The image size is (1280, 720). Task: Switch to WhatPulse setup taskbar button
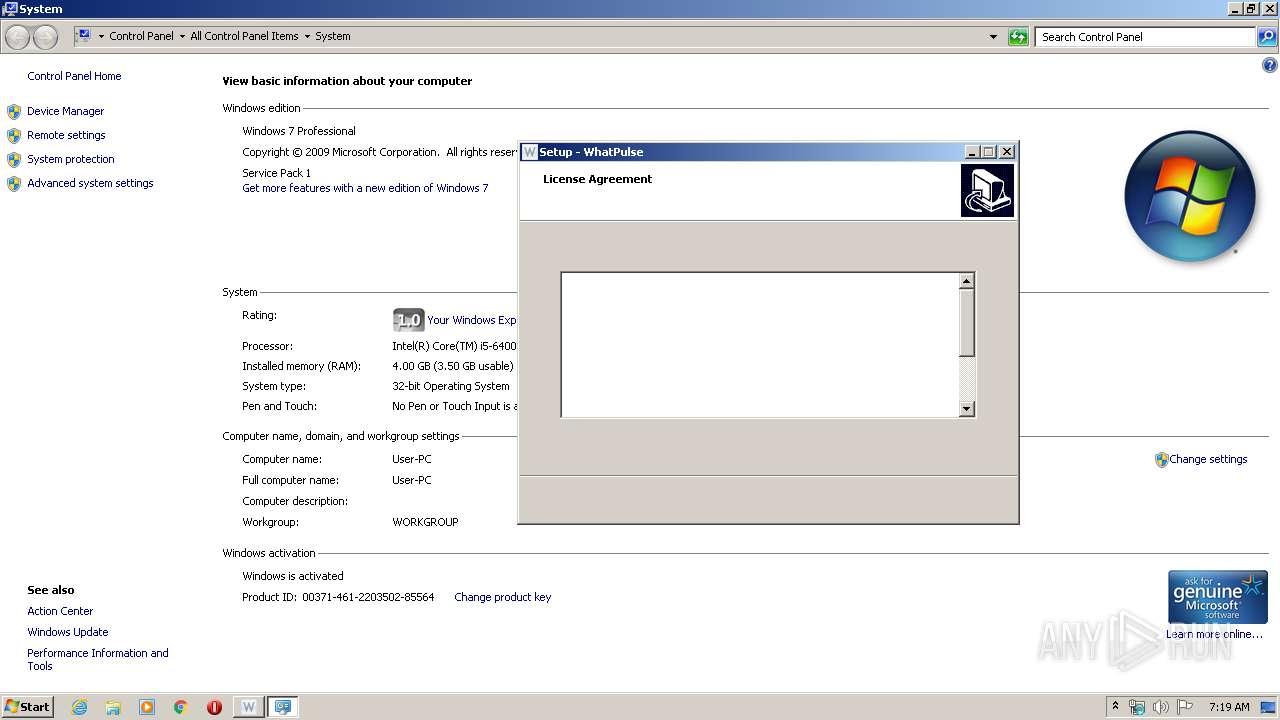pyautogui.click(x=248, y=707)
